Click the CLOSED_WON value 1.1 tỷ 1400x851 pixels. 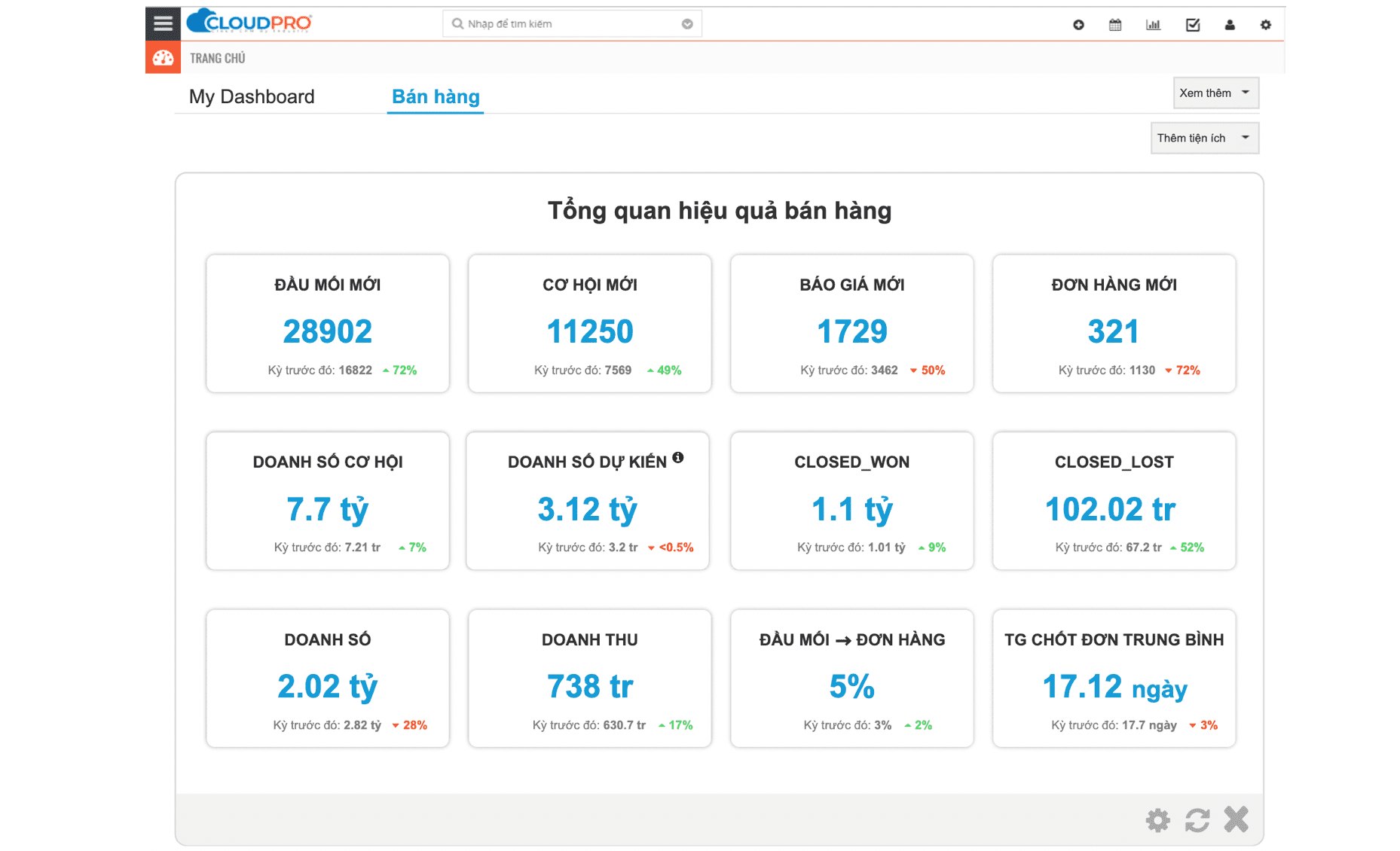(x=852, y=510)
